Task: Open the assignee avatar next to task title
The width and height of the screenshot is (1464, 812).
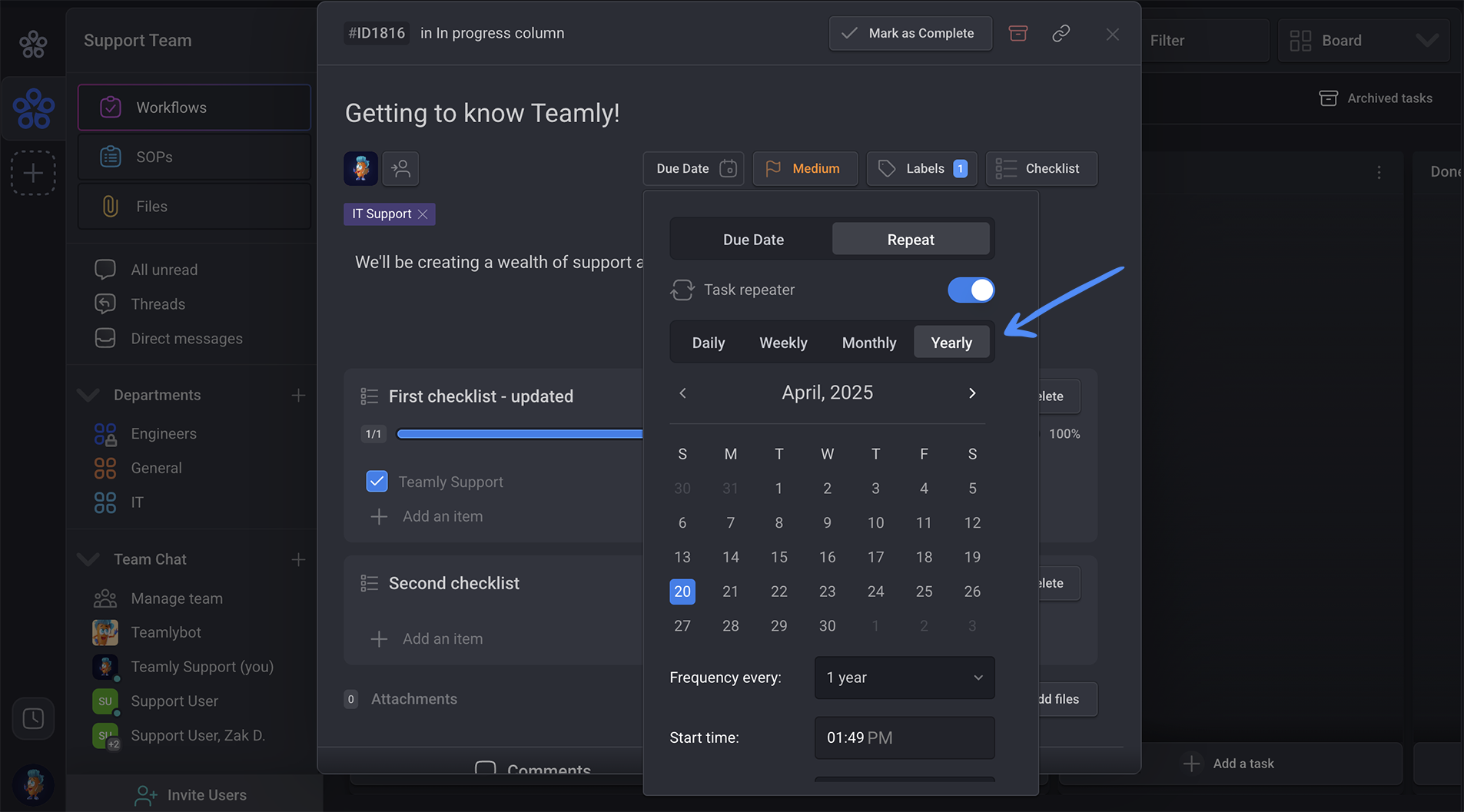Action: [360, 168]
